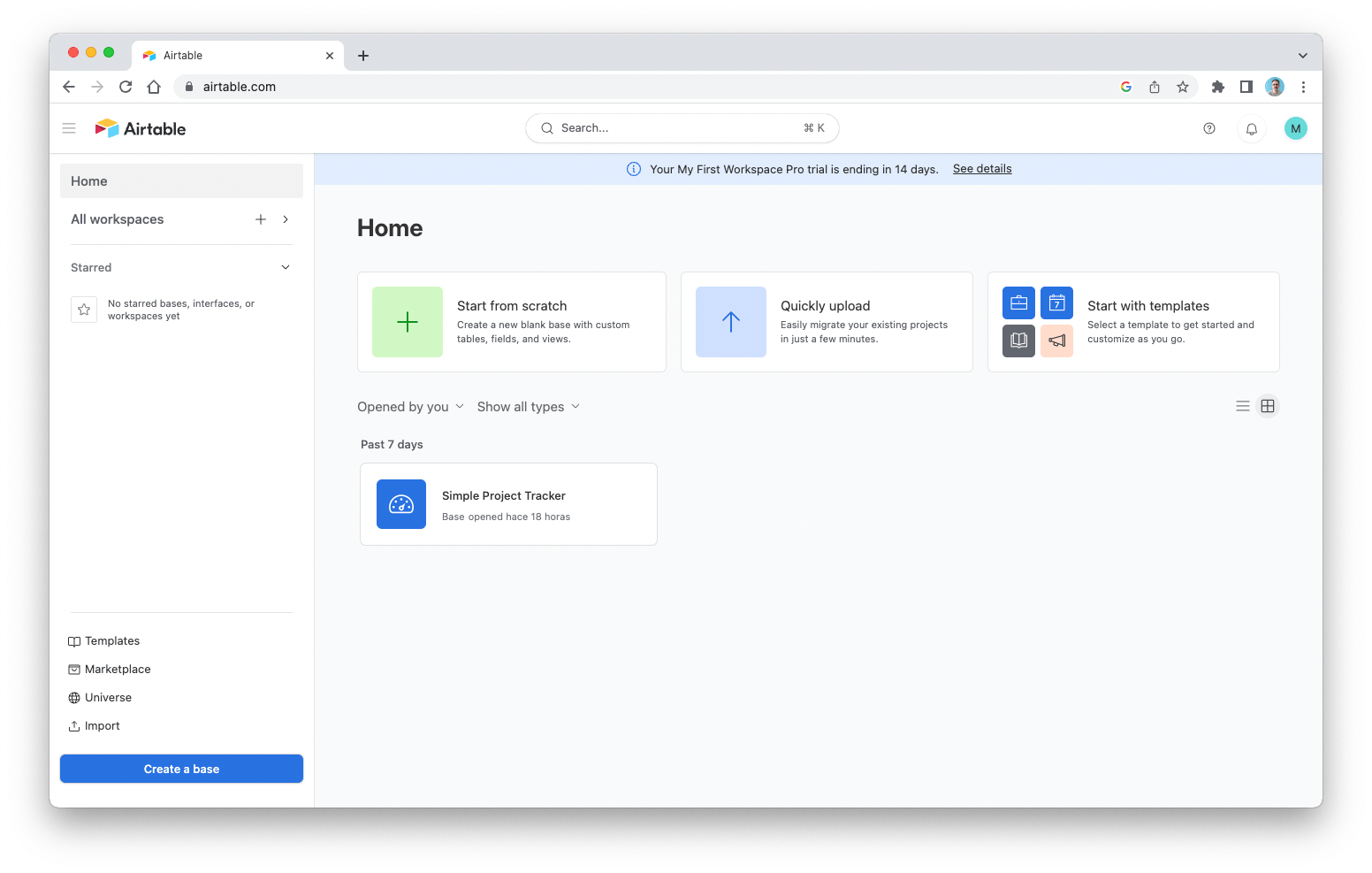
Task: Select the grid view layout icon
Action: [x=1268, y=405]
